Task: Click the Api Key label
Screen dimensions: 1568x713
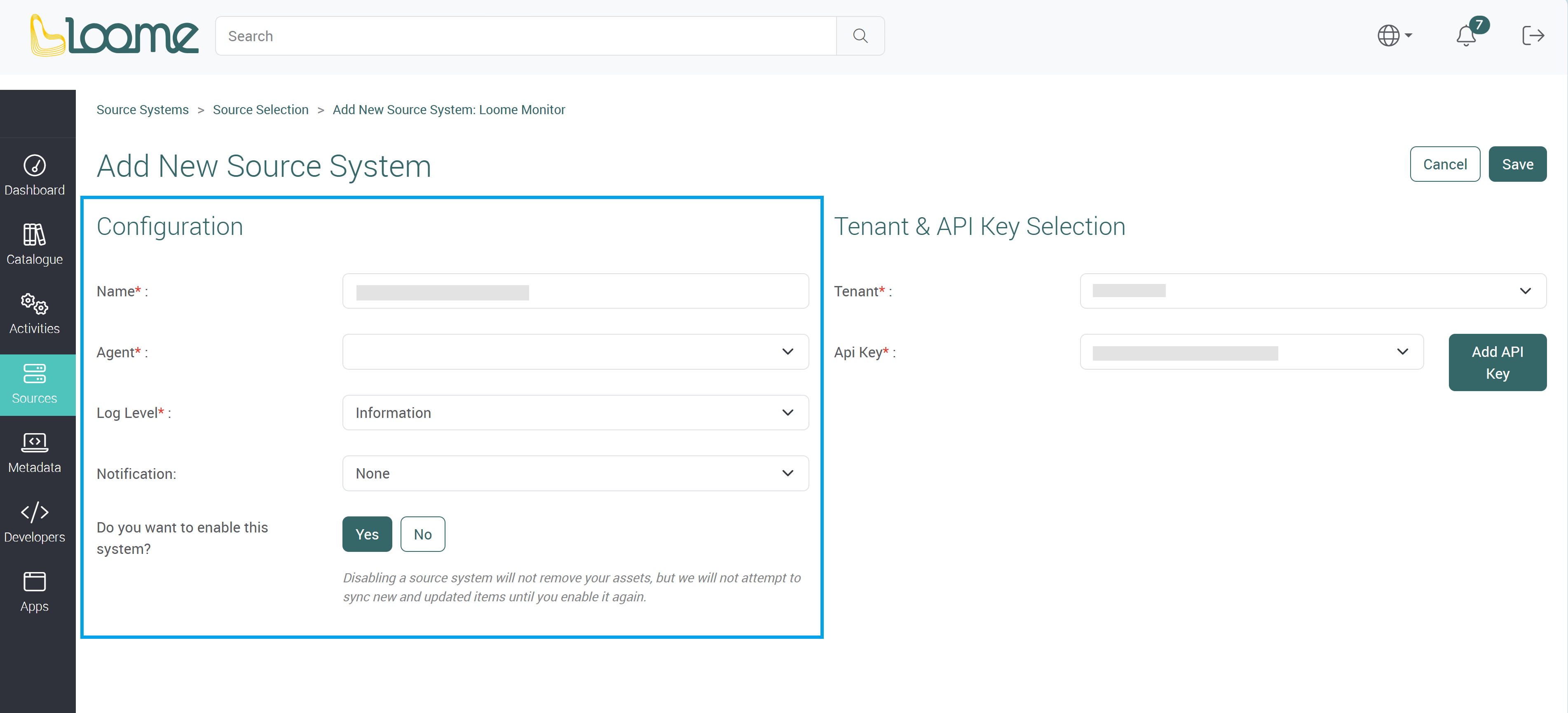Action: click(x=865, y=352)
